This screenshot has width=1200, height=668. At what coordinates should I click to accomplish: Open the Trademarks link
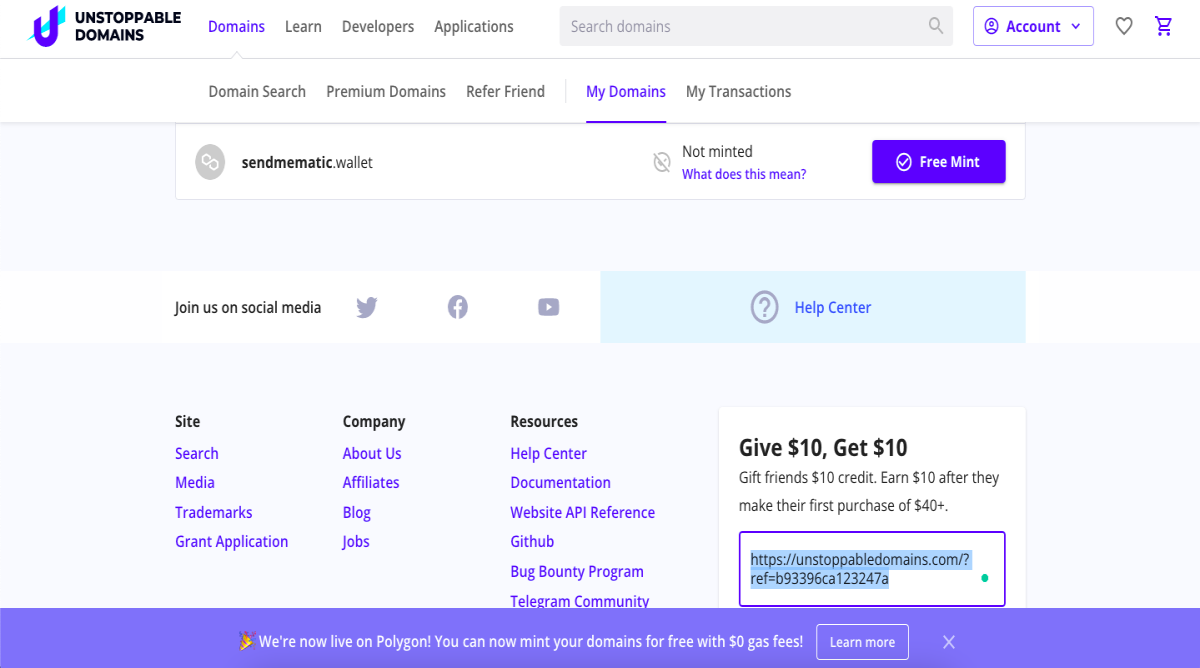coord(214,512)
